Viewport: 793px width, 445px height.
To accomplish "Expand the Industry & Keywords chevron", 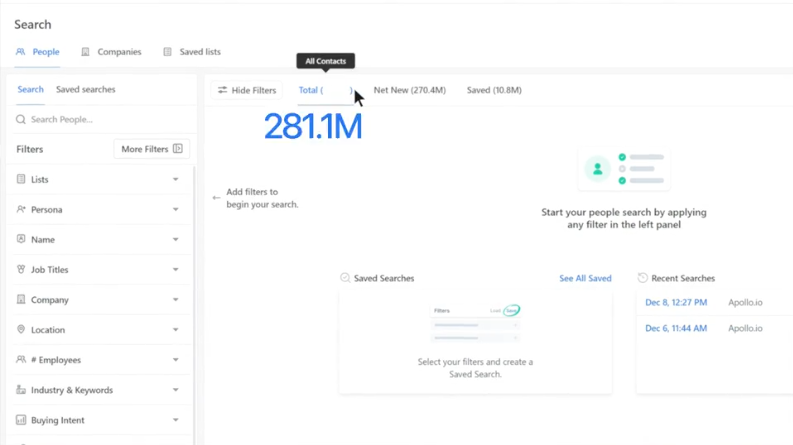I will click(175, 390).
